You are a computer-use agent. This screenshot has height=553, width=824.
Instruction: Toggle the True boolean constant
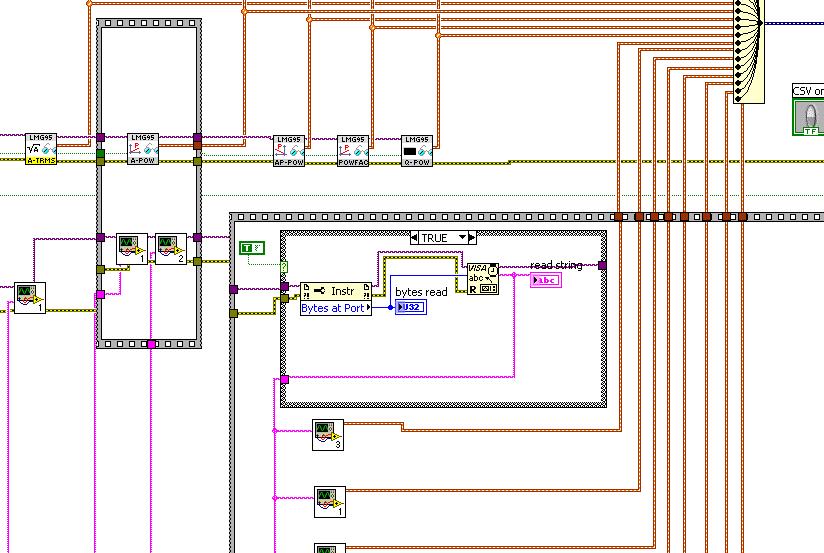click(252, 248)
